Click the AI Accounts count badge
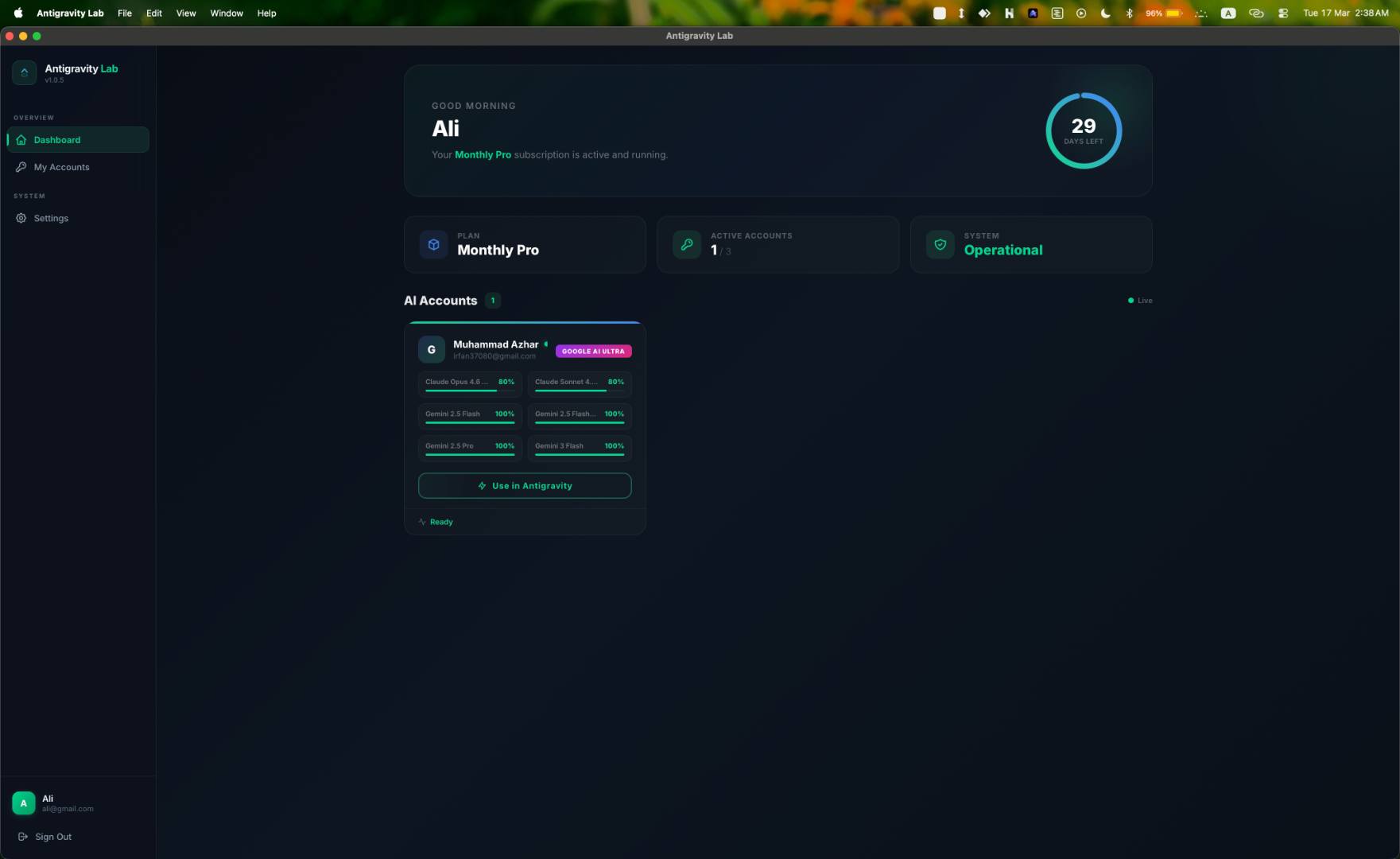1400x859 pixels. 492,301
